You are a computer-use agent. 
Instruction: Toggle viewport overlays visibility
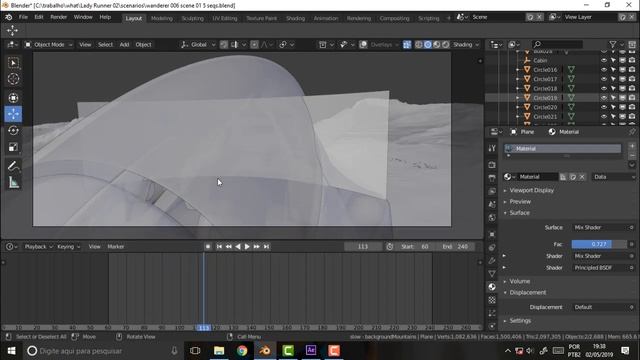(363, 44)
